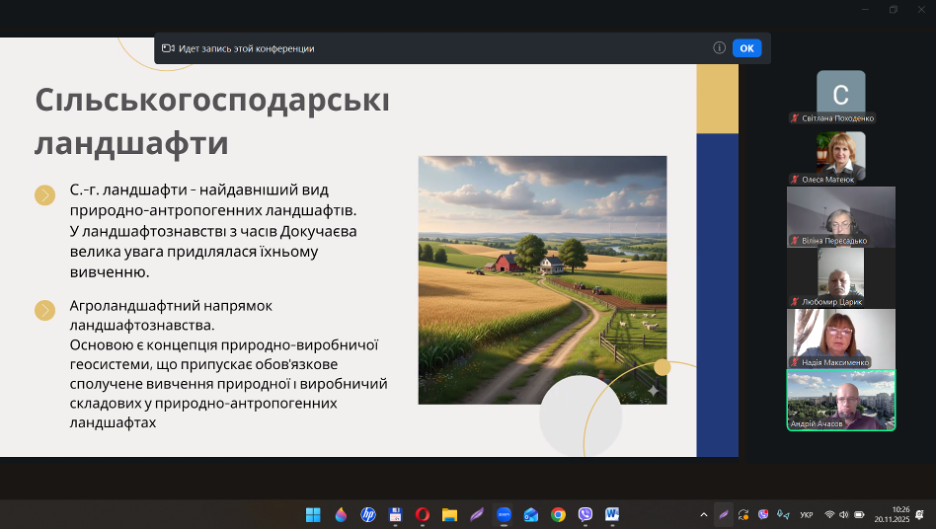Select Андрій Ачасов active speaker tile

(x=840, y=400)
